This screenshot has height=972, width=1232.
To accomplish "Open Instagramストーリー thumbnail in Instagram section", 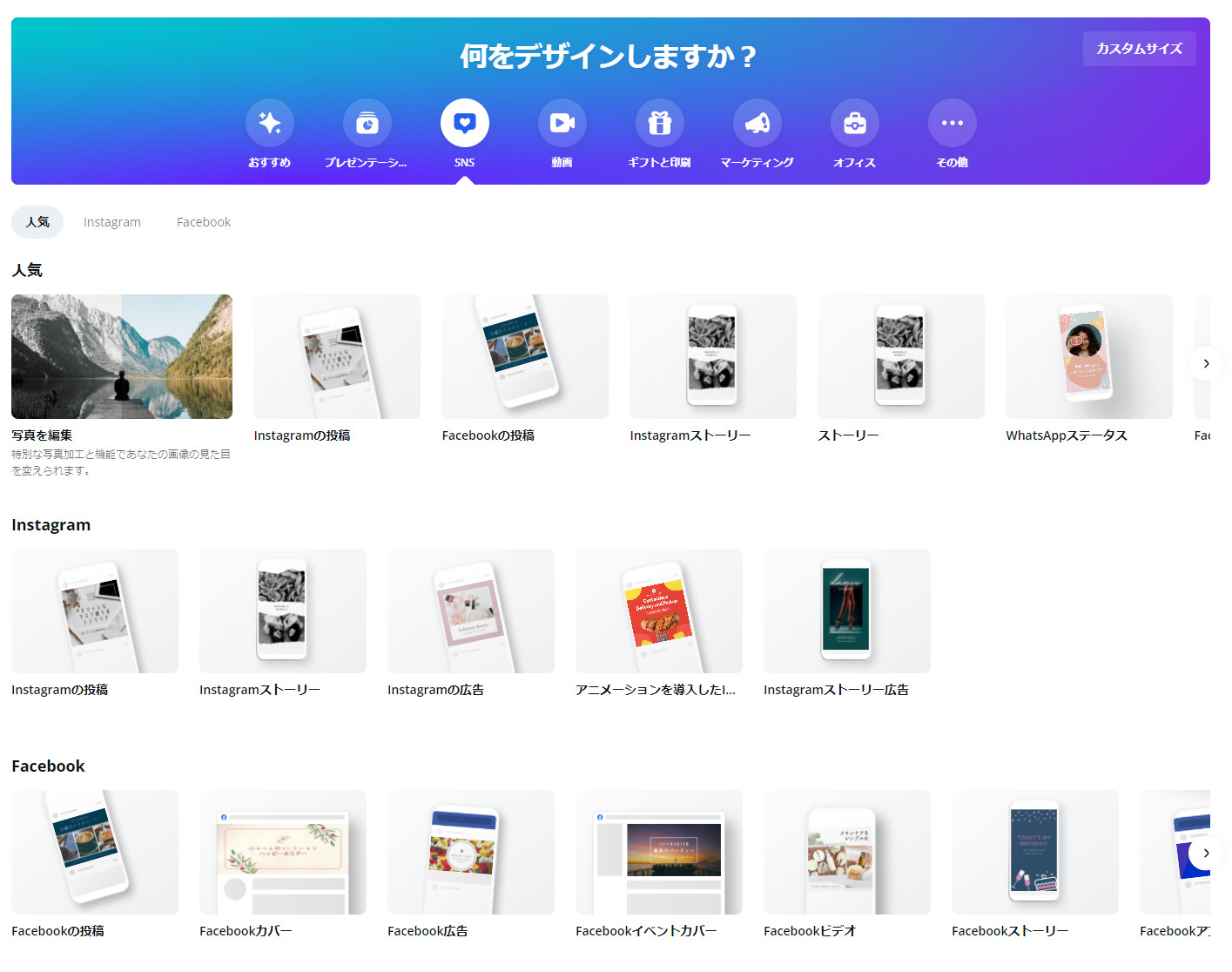I will click(x=283, y=611).
